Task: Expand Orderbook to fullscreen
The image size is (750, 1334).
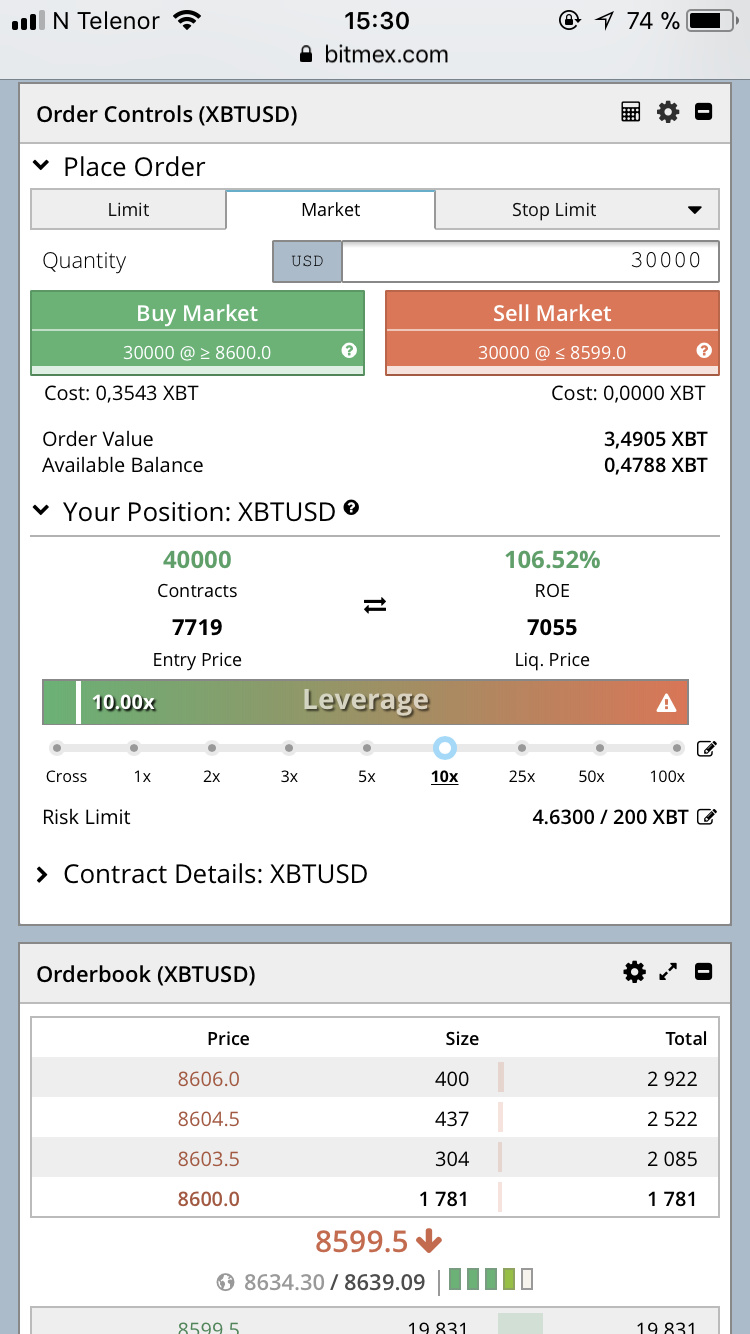Action: tap(669, 972)
